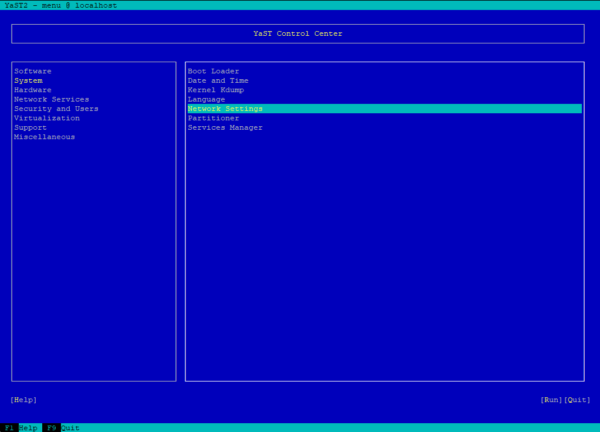The height and width of the screenshot is (432, 600).
Task: Select the Software category
Action: (x=33, y=71)
